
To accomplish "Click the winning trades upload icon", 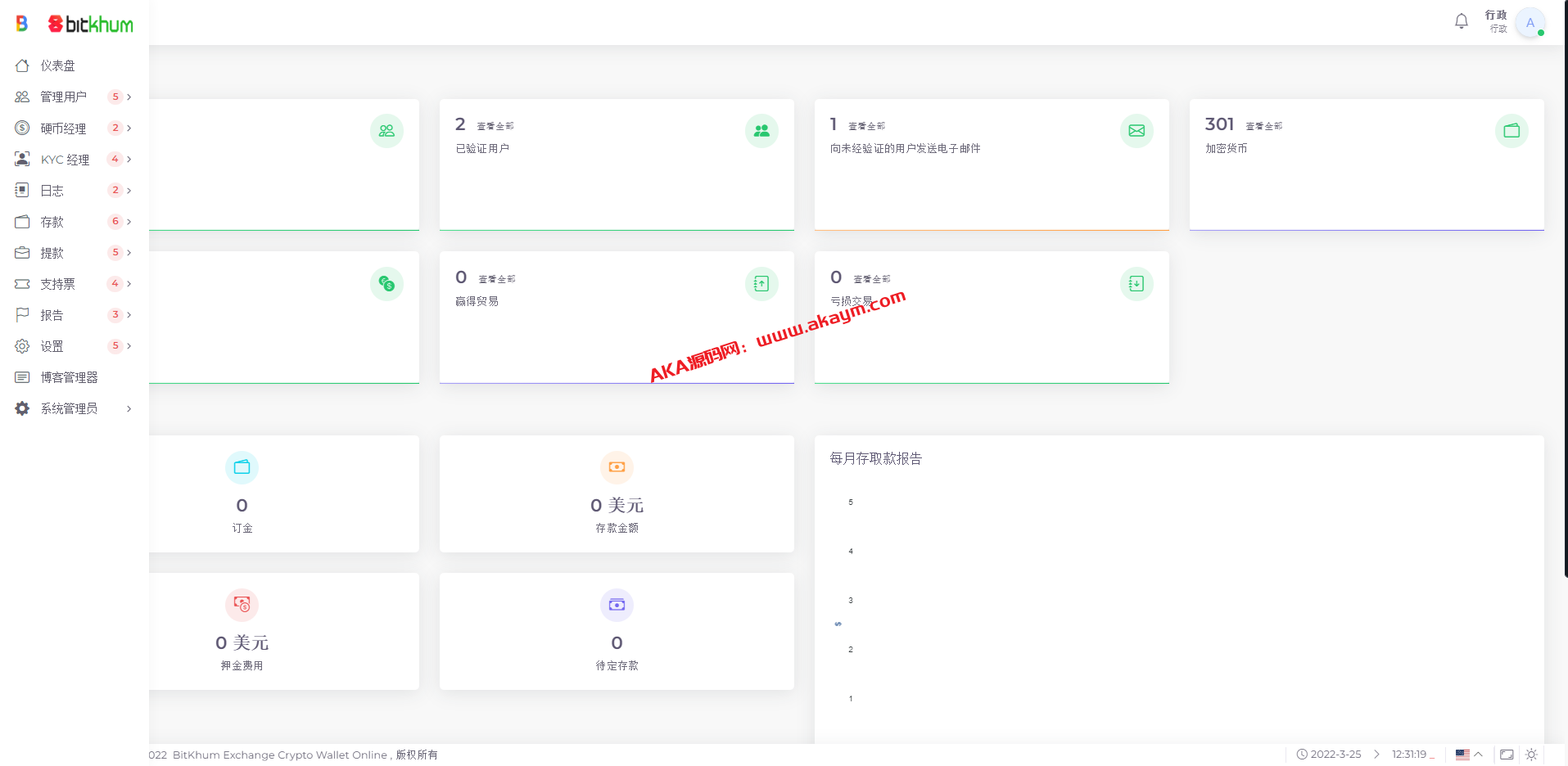I will pyautogui.click(x=761, y=284).
